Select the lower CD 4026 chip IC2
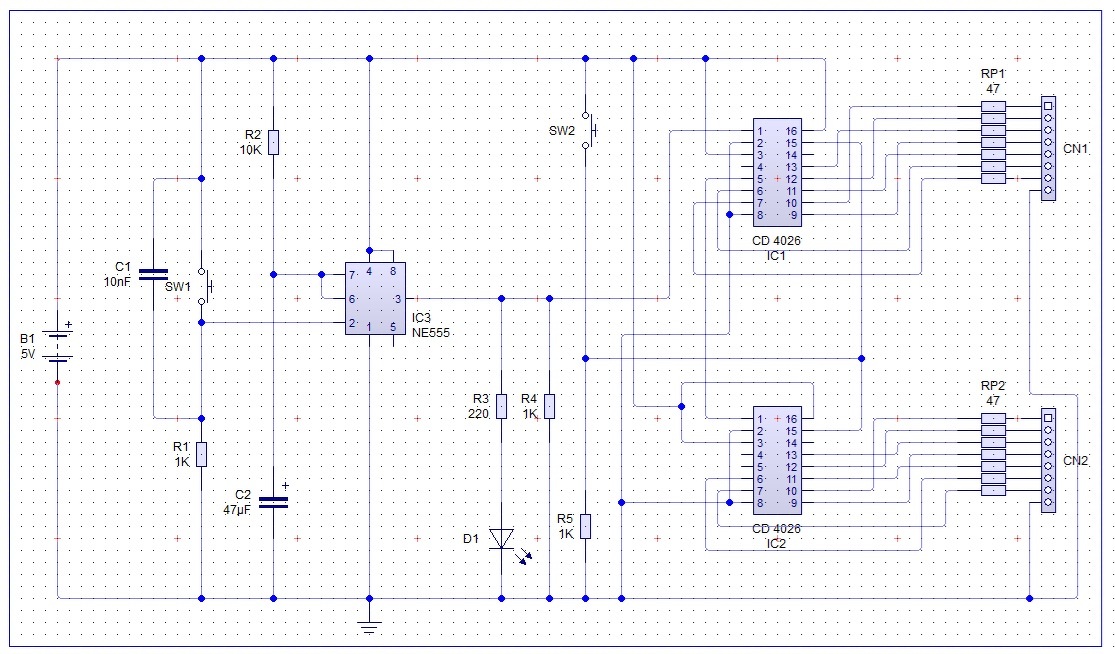This screenshot has height=654, width=1115. coord(777,461)
